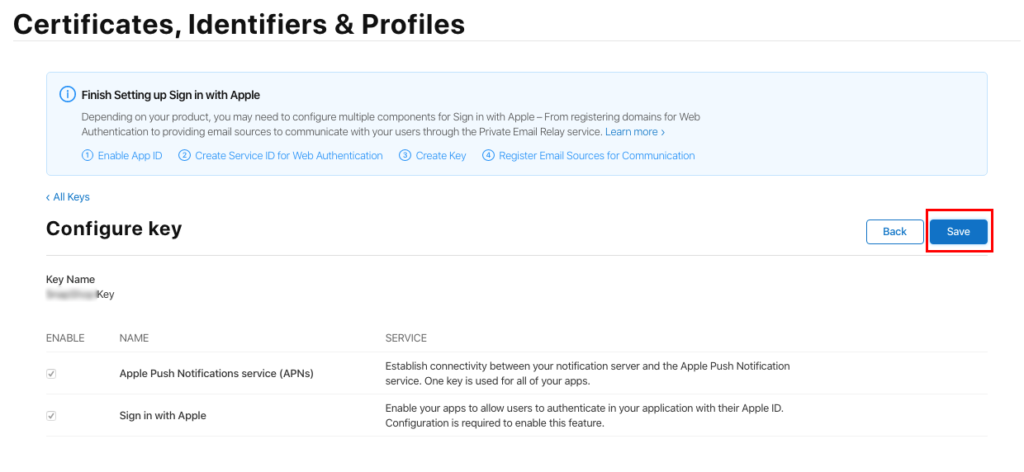Click the circled number 4 step icon
1024x472 pixels.
tap(488, 155)
